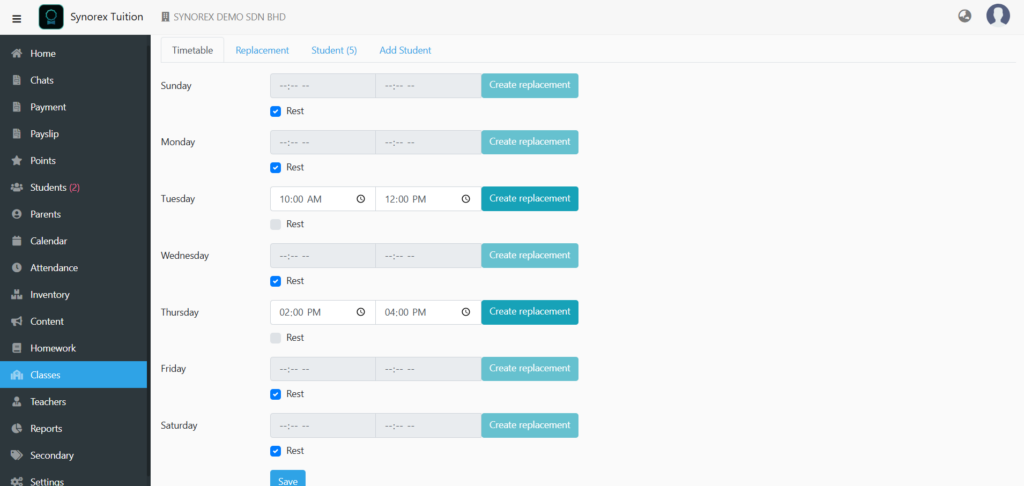Viewport: 1024px width, 486px height.
Task: Click the SYNOREX DEMO SDN BHD company link
Action: (x=223, y=17)
